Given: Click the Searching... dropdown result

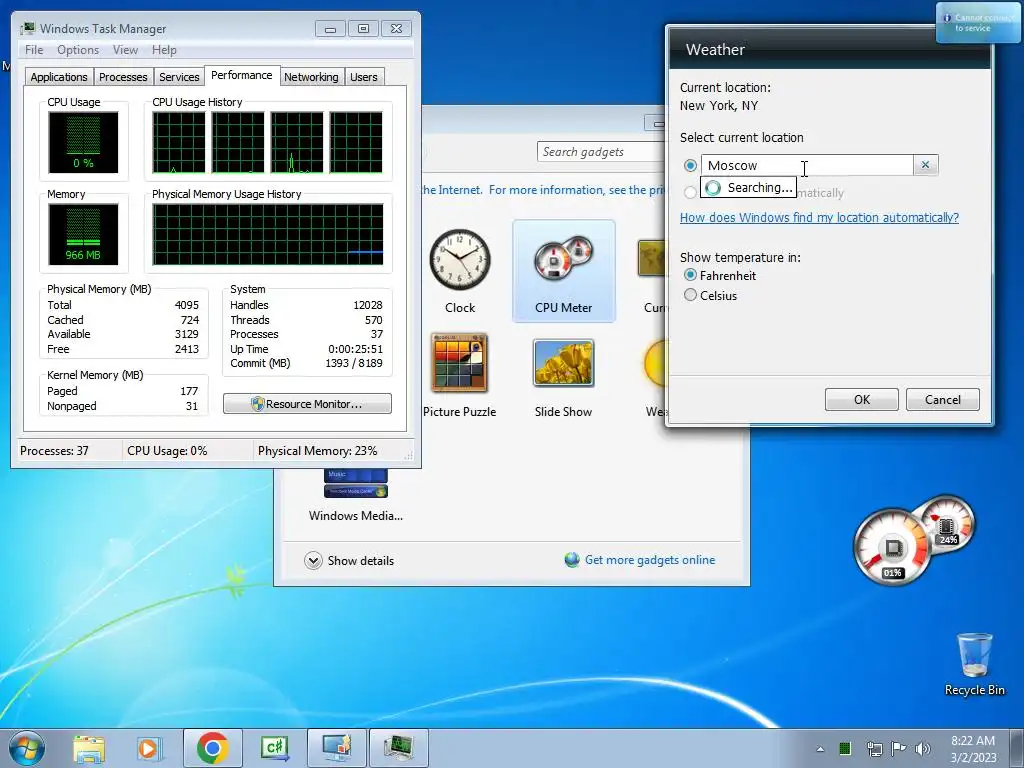Looking at the screenshot, I should click(748, 188).
